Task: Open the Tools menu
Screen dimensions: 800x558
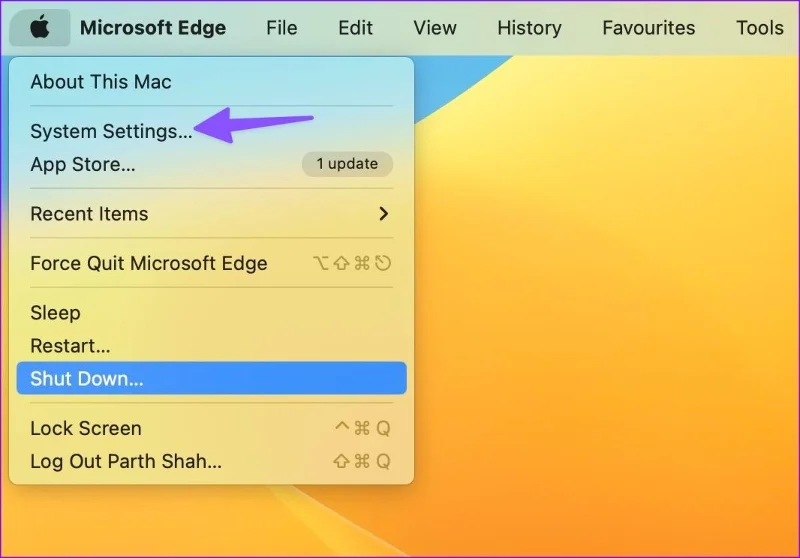Action: tap(760, 28)
